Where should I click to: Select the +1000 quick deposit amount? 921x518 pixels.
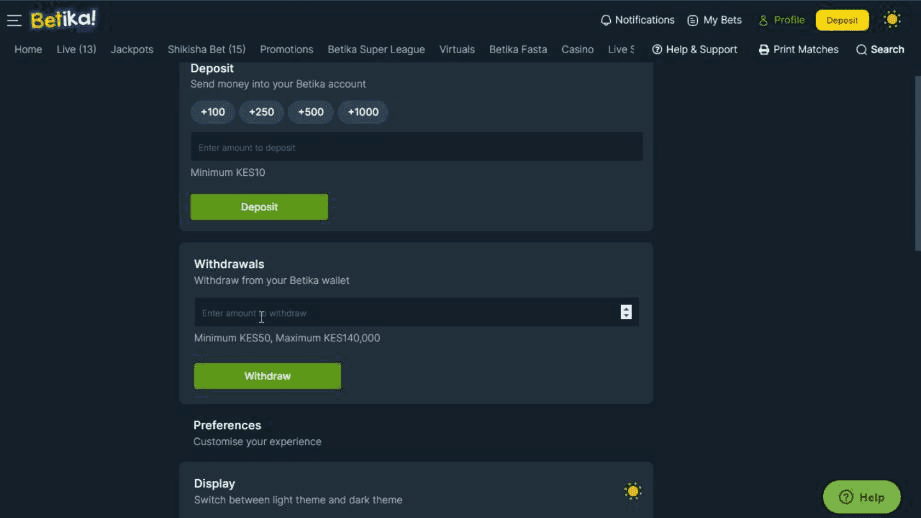tap(363, 112)
